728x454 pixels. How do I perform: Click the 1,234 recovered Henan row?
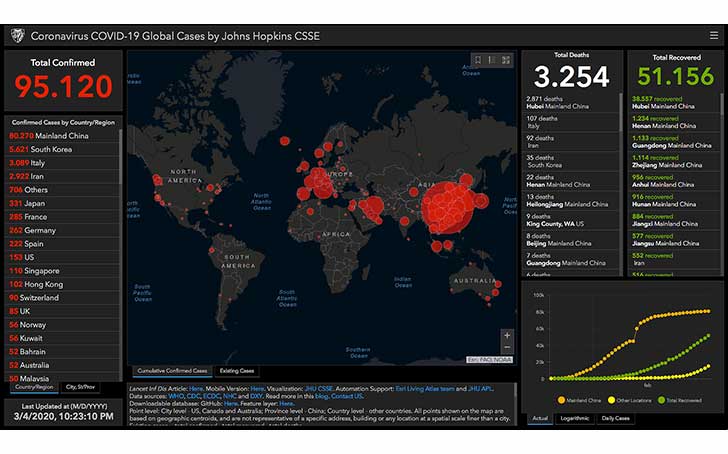pyautogui.click(x=674, y=122)
